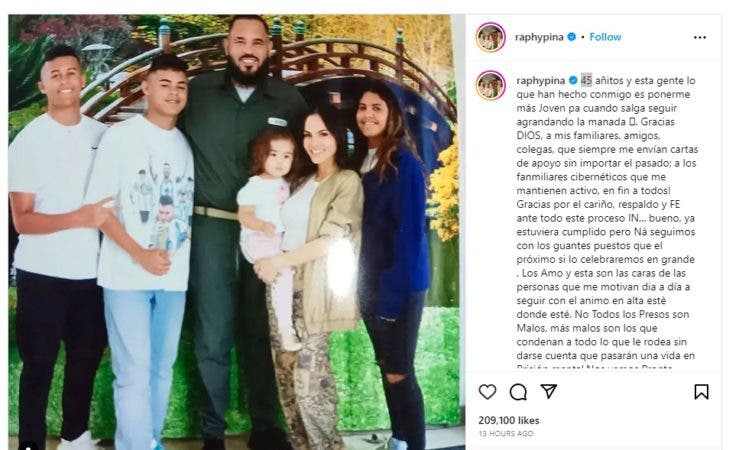Image resolution: width=739 pixels, height=450 pixels.
Task: Click the highlighted 45 in the caption
Action: pyautogui.click(x=586, y=80)
